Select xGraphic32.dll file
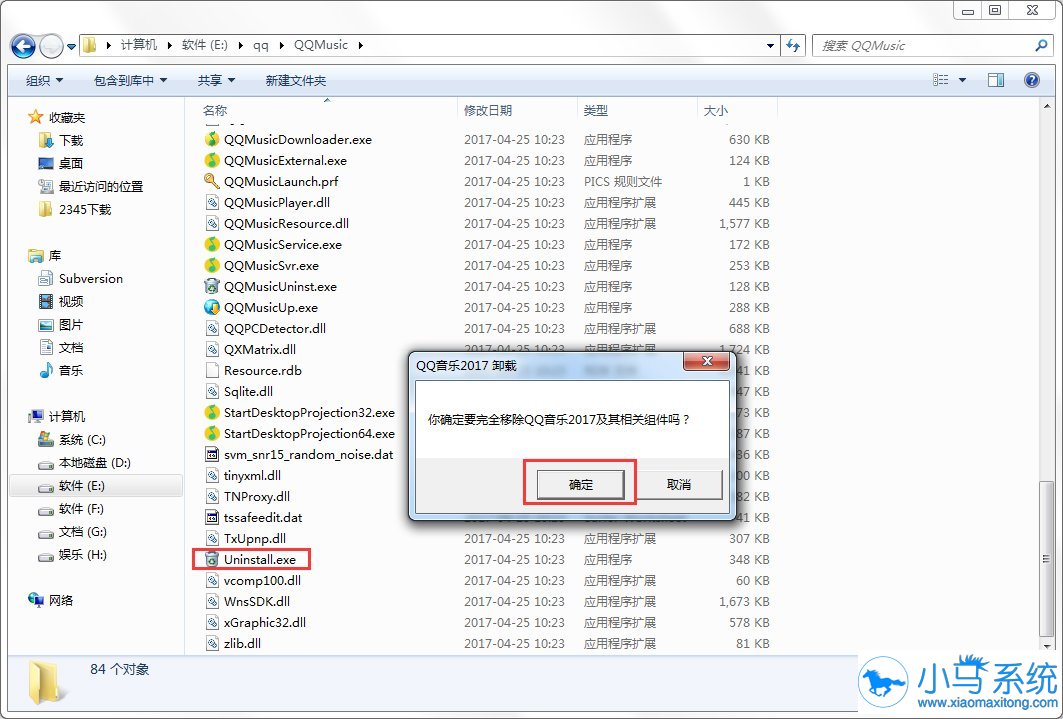The height and width of the screenshot is (719, 1063). point(265,623)
